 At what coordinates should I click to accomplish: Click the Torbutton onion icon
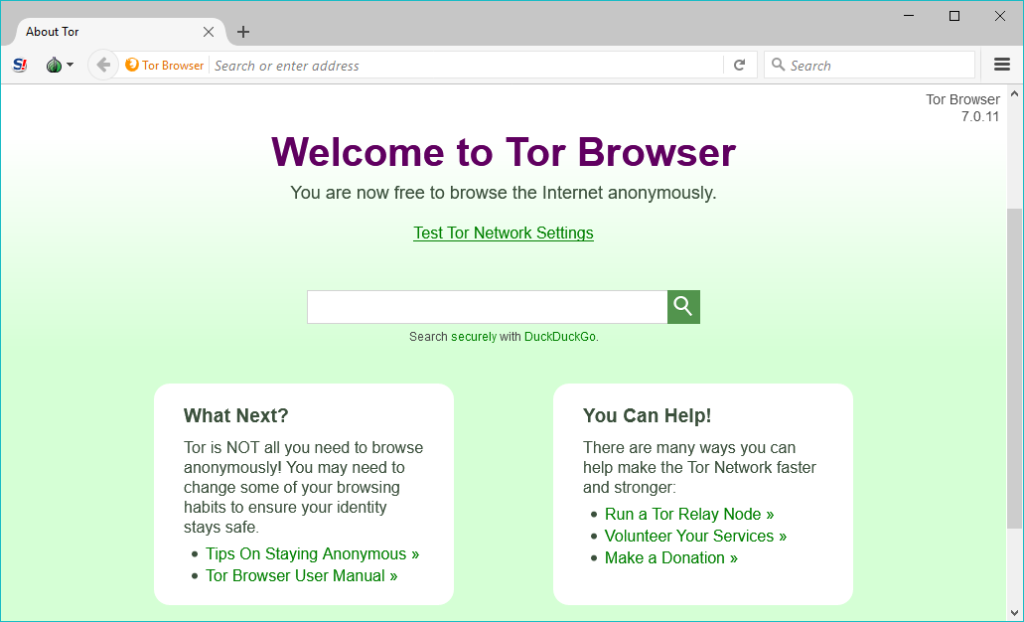tap(53, 64)
